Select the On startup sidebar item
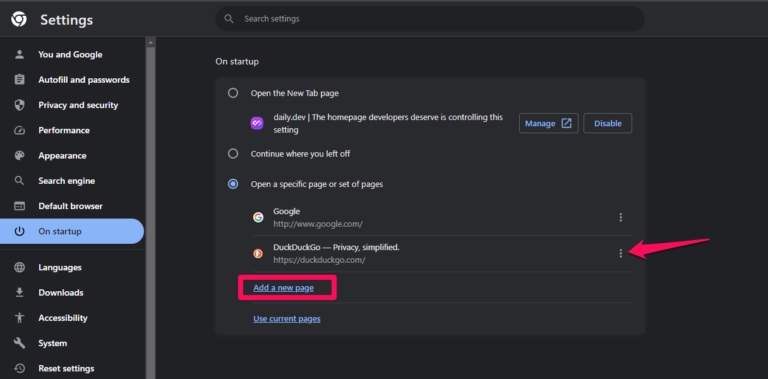Screen dimensions: 768x379 pos(72,231)
